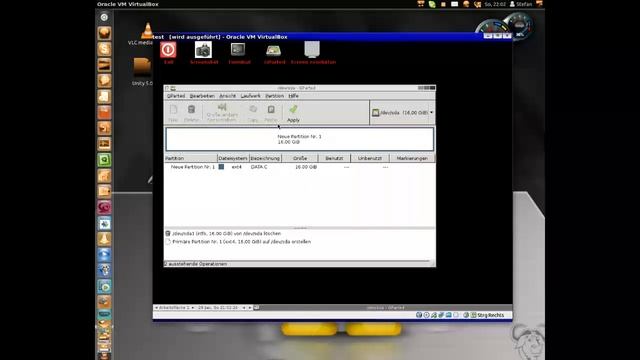The height and width of the screenshot is (360, 640).
Task: Click the VLC cone icon in Unity launcher
Action: tap(104, 239)
